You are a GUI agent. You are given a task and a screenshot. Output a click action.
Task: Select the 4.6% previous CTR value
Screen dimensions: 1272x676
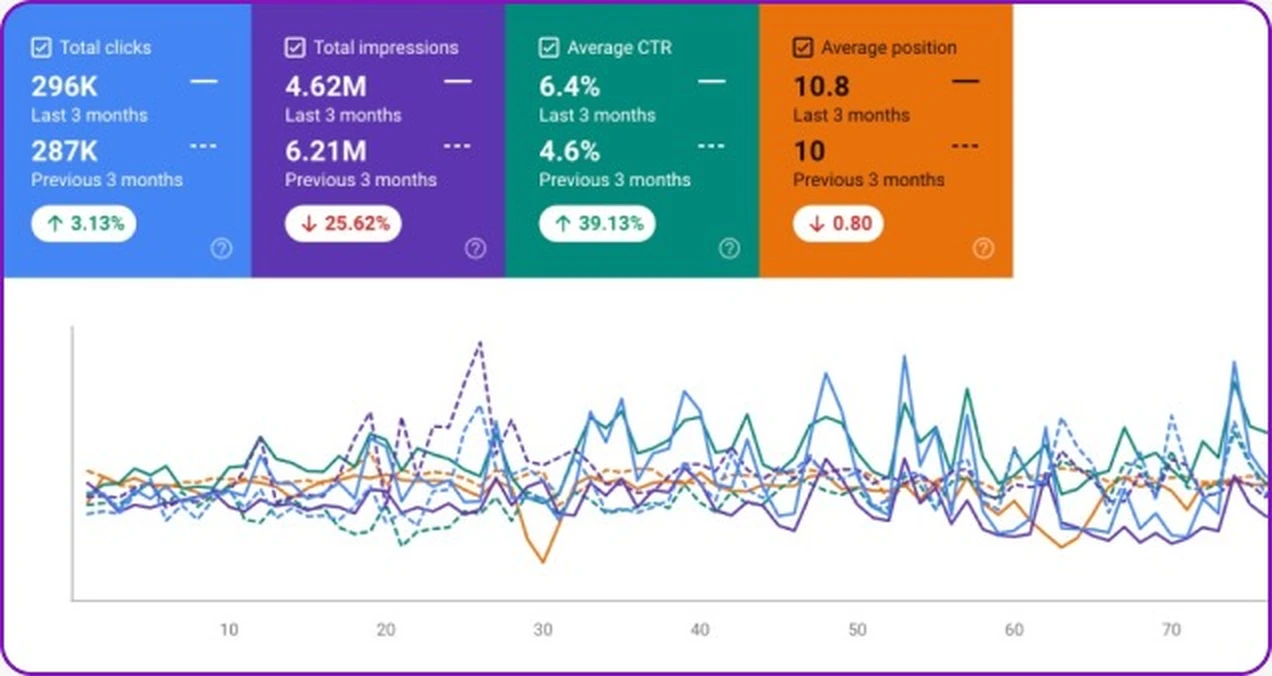pyautogui.click(x=569, y=151)
